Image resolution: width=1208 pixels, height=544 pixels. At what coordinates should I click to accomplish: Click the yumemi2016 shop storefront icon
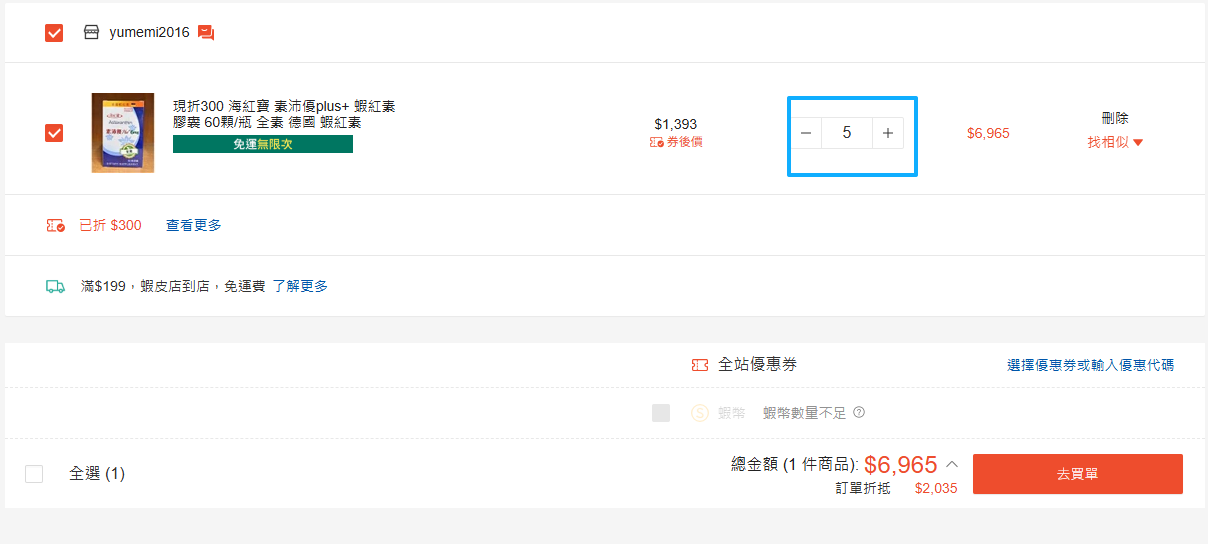(91, 32)
